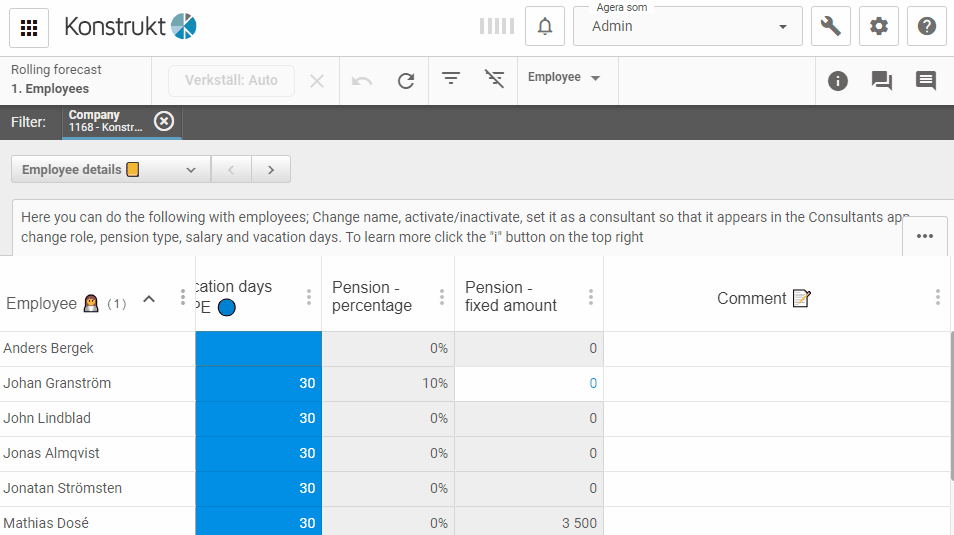Viewport: 954px width, 535px height.
Task: Collapse the Employee column sort arrow
Action: [x=149, y=299]
